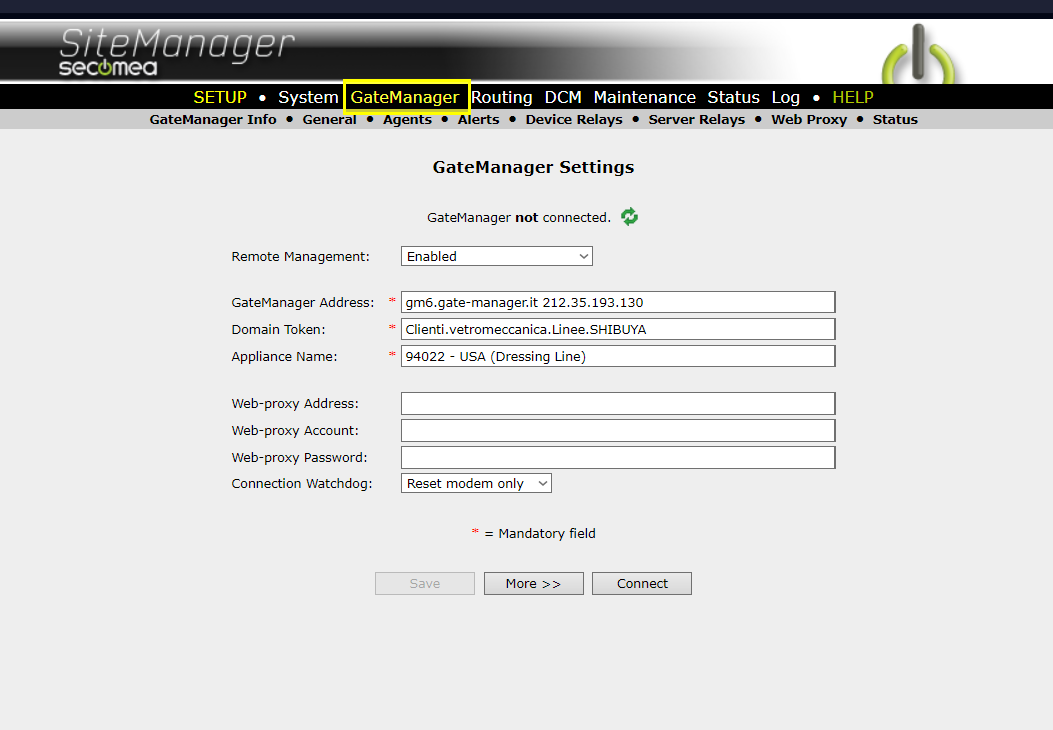1053x730 pixels.
Task: Click the Web-proxy Account input field
Action: point(618,430)
